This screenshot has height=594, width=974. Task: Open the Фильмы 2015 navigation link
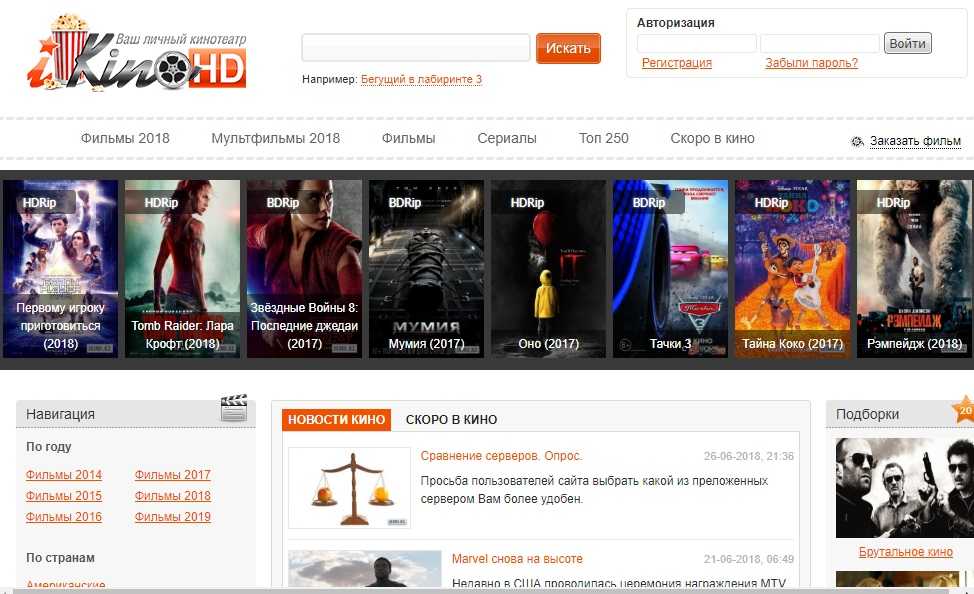coord(64,496)
